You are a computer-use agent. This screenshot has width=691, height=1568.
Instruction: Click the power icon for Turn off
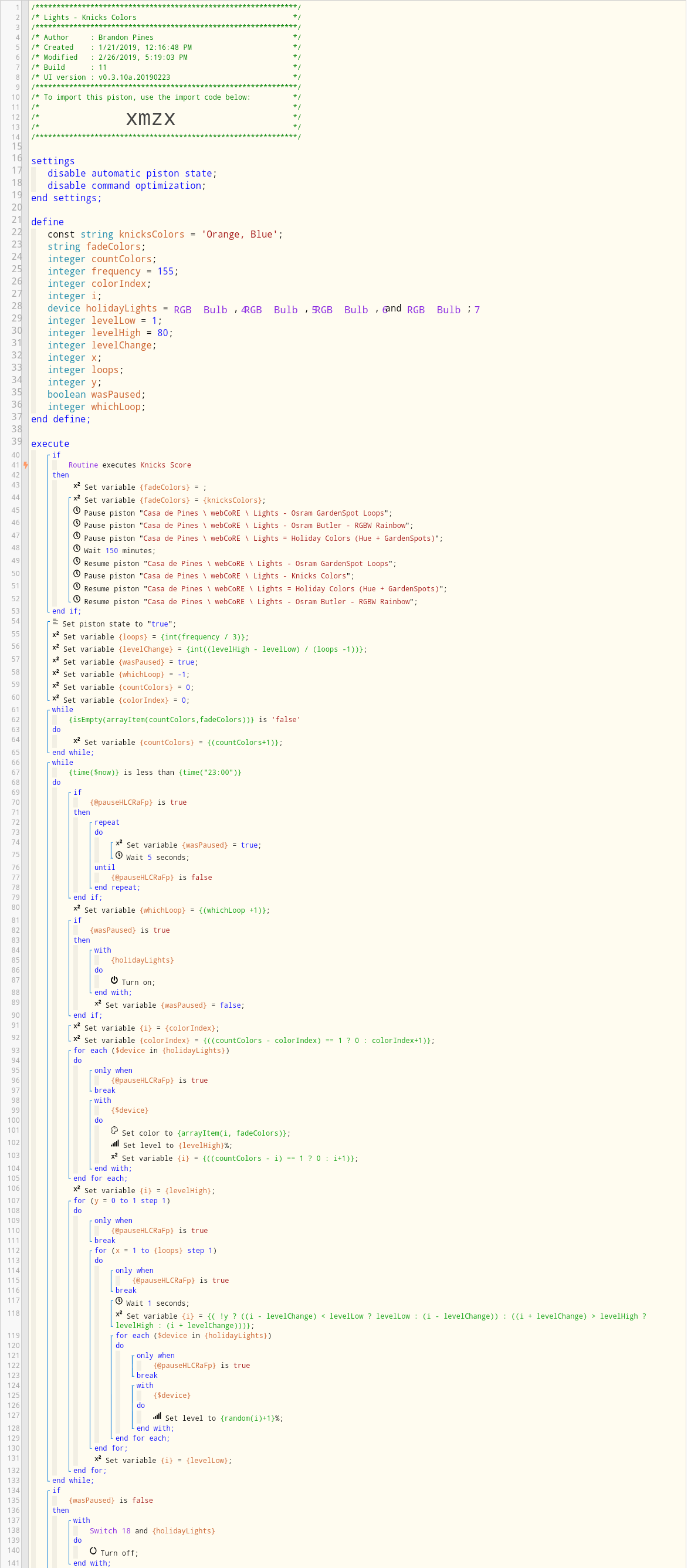[93, 1552]
